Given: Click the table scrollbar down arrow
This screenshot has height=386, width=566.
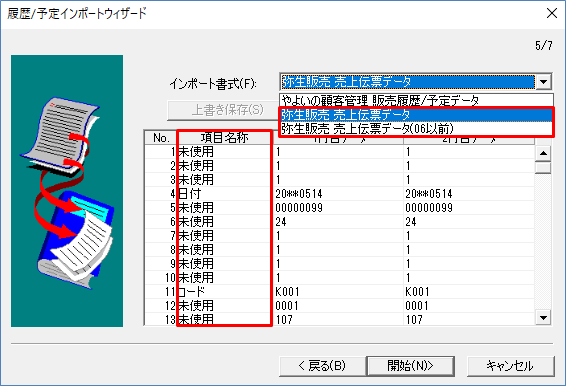Looking at the screenshot, I should 543,318.
